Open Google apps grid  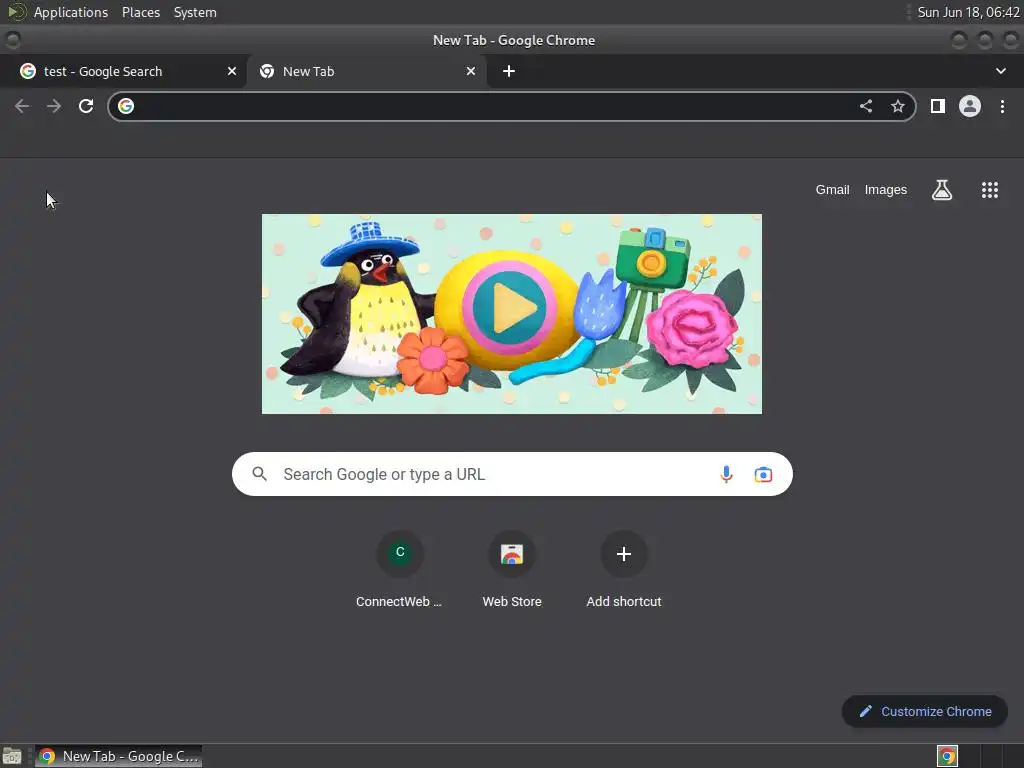[x=989, y=190]
